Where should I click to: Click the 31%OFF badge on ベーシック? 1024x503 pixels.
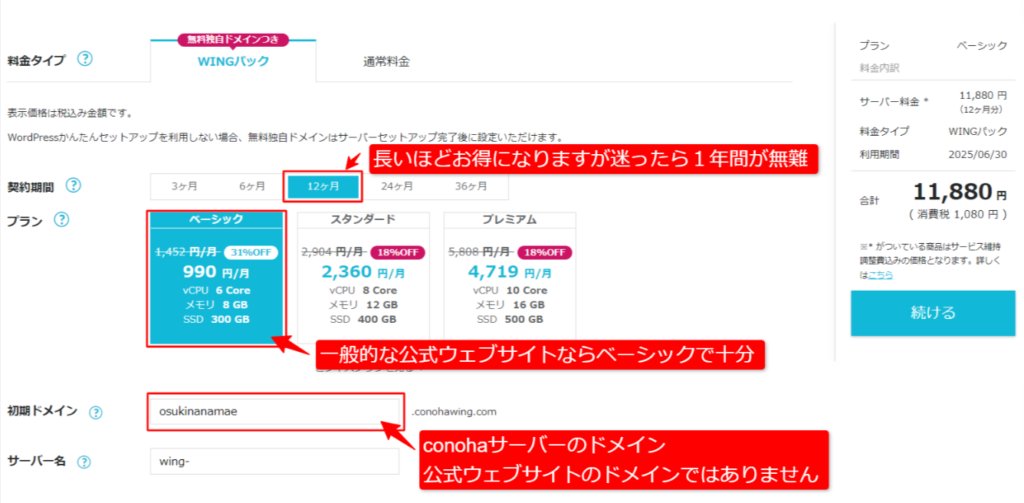(x=251, y=252)
